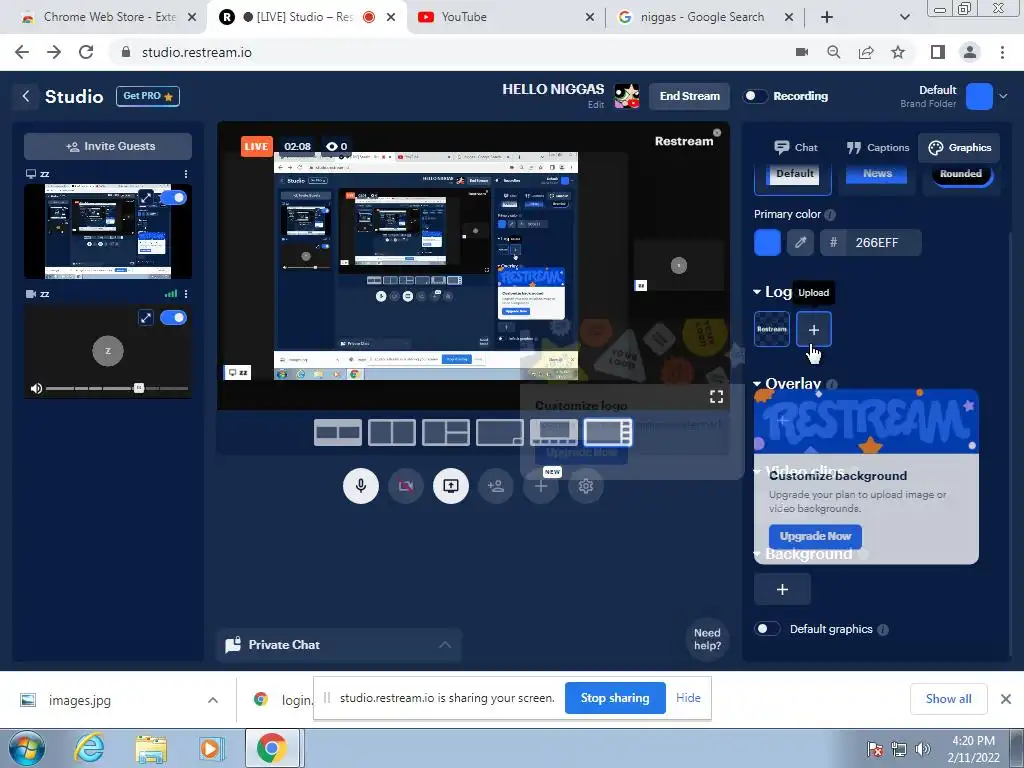This screenshot has height=768, width=1024.
Task: Edit the stream title
Action: pos(596,104)
